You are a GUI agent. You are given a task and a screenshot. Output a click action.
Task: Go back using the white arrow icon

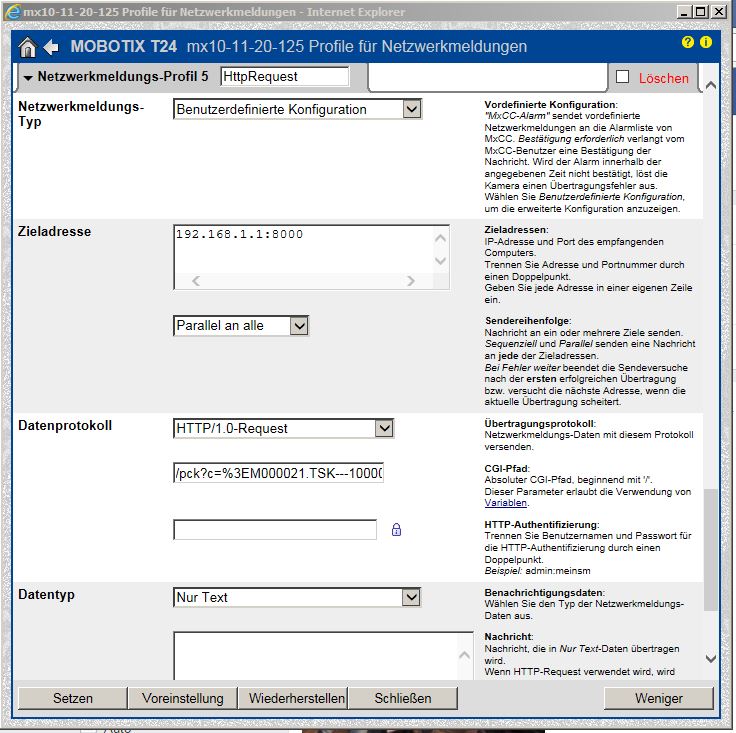click(51, 47)
